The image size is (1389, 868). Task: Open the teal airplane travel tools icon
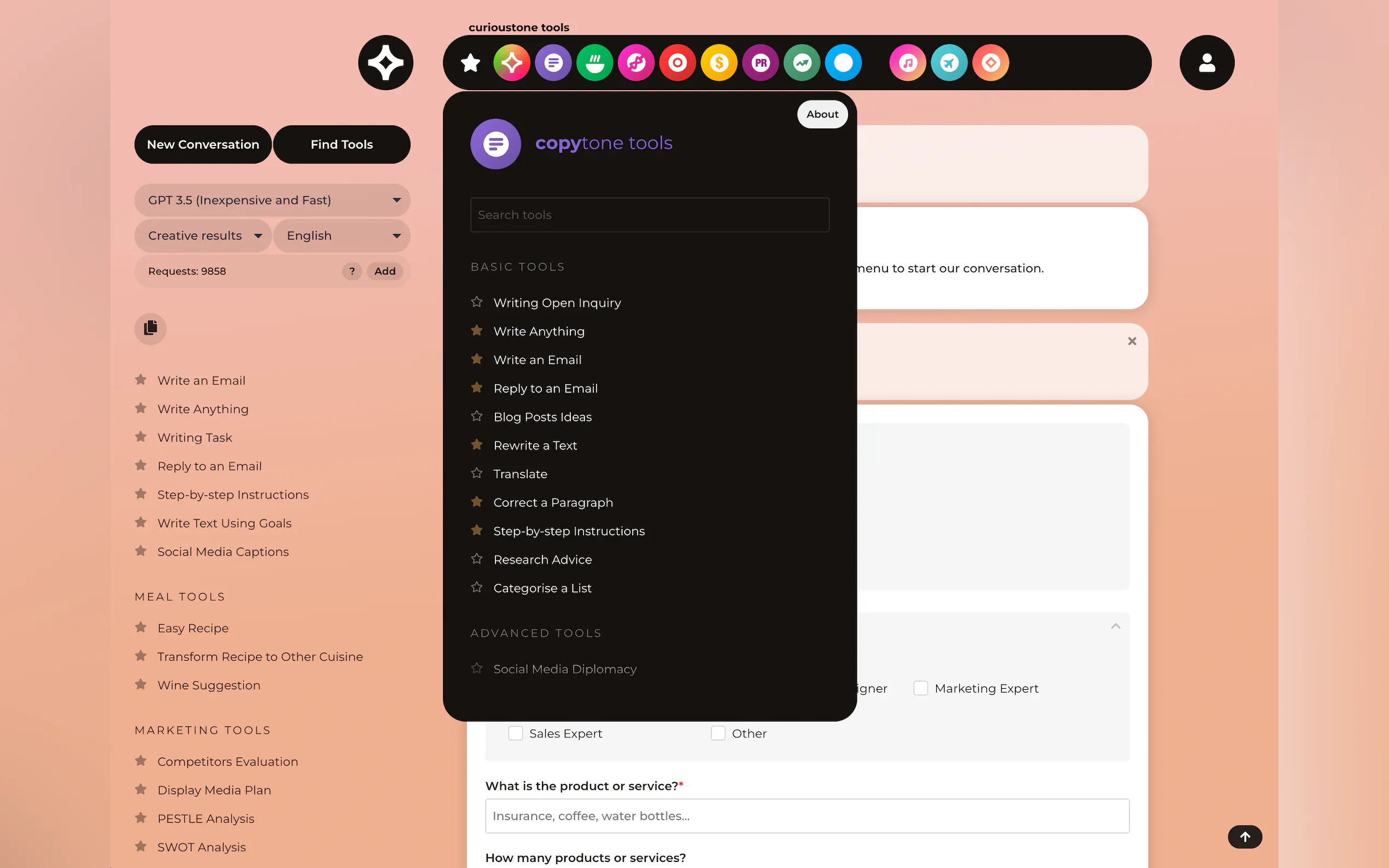point(949,62)
